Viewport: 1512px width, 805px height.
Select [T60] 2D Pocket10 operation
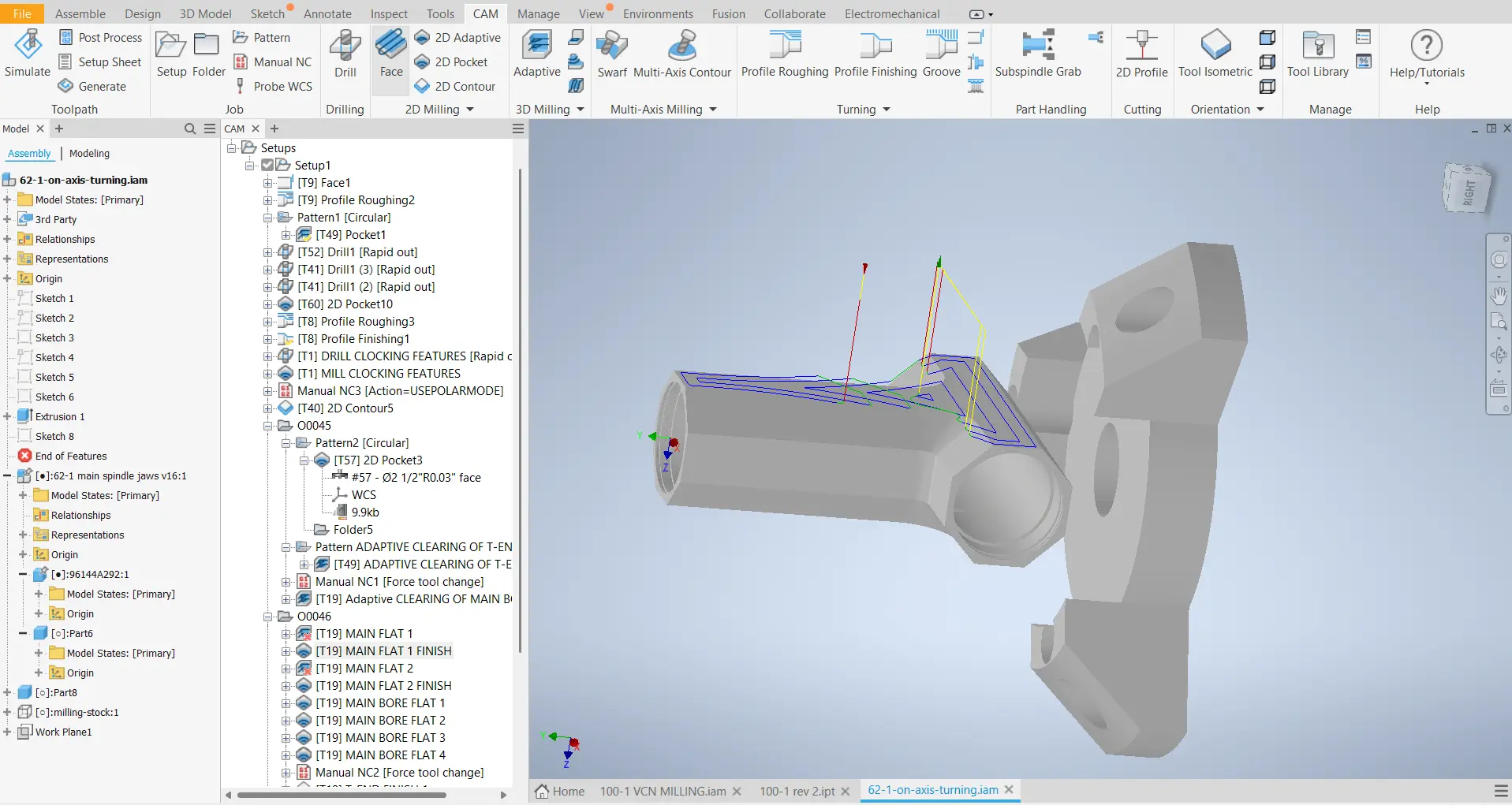345,304
